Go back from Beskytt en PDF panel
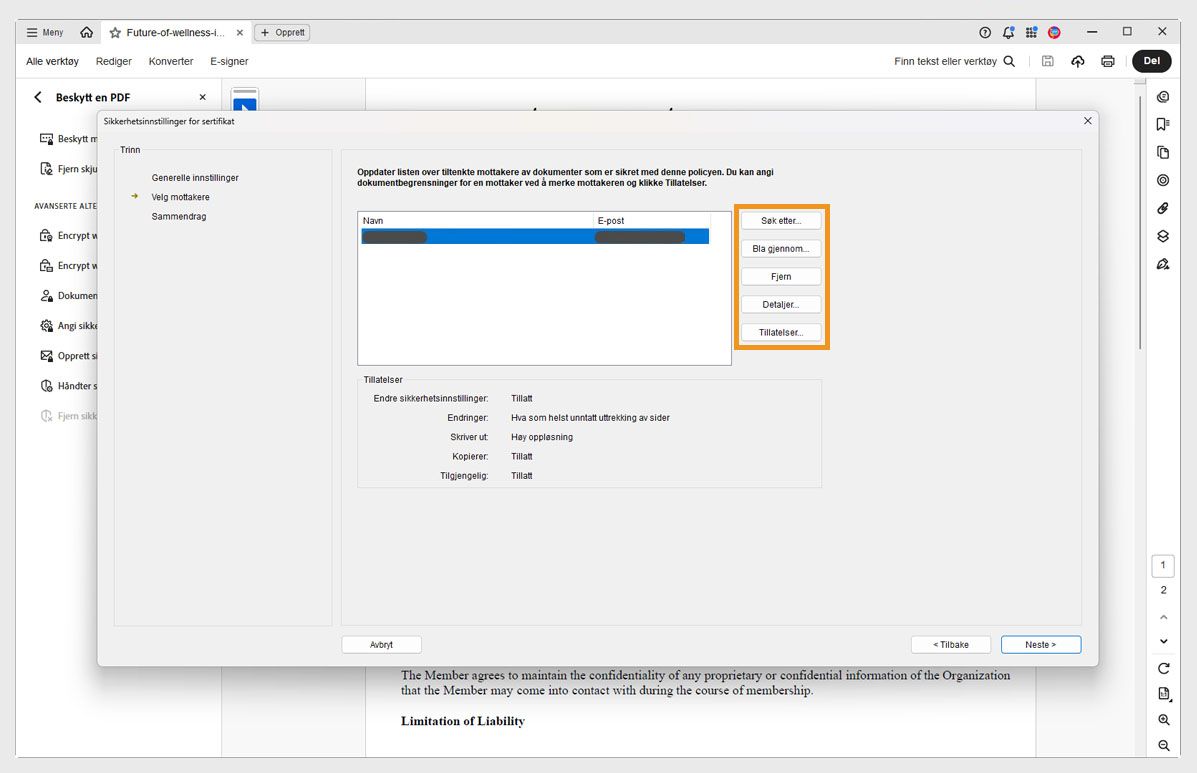Image resolution: width=1197 pixels, height=773 pixels. point(38,97)
